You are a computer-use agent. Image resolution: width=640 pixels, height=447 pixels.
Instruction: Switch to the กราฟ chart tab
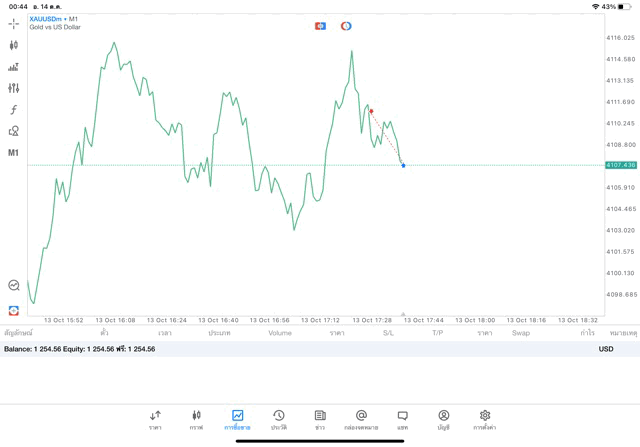tap(196, 419)
